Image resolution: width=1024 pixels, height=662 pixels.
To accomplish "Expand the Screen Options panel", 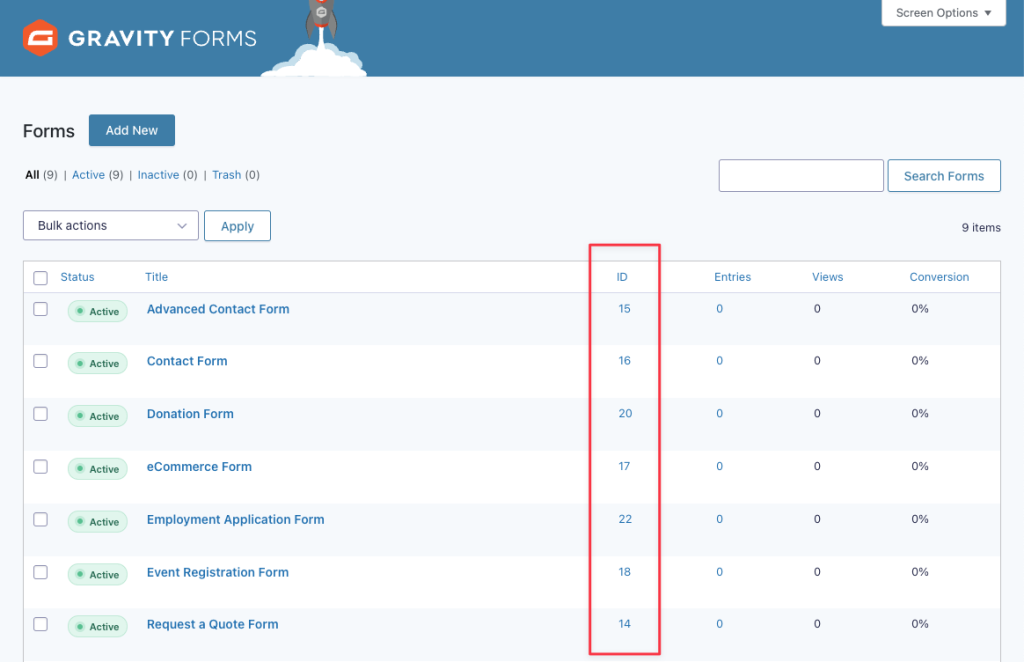I will pyautogui.click(x=943, y=13).
